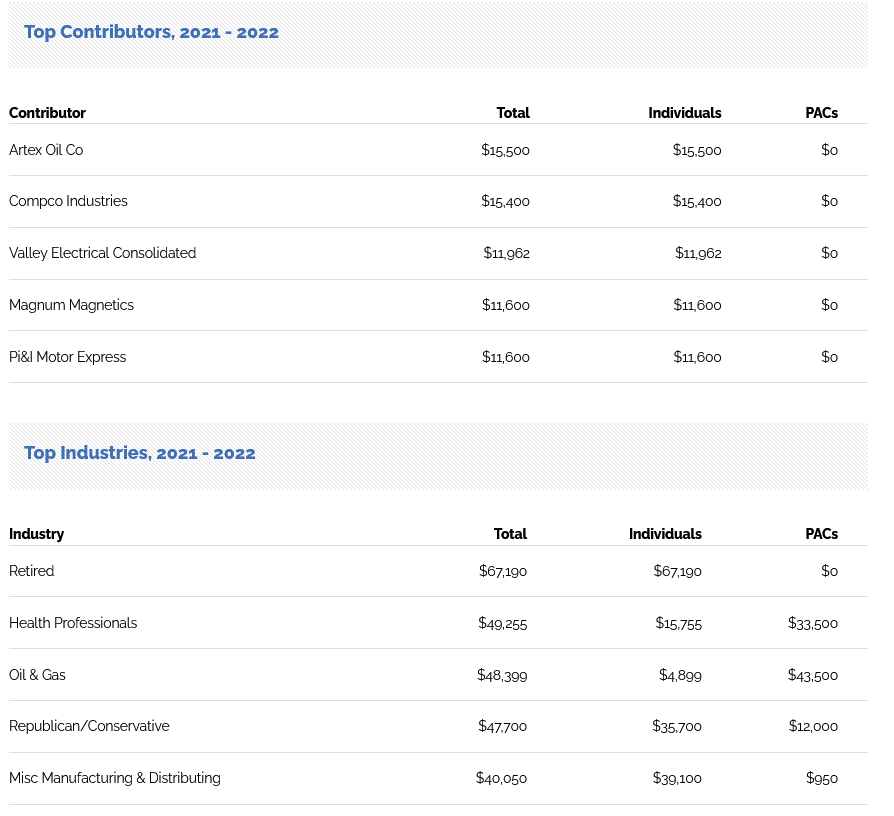This screenshot has height=816, width=894.
Task: Click the Individuals amount for Retired
Action: pyautogui.click(x=677, y=571)
